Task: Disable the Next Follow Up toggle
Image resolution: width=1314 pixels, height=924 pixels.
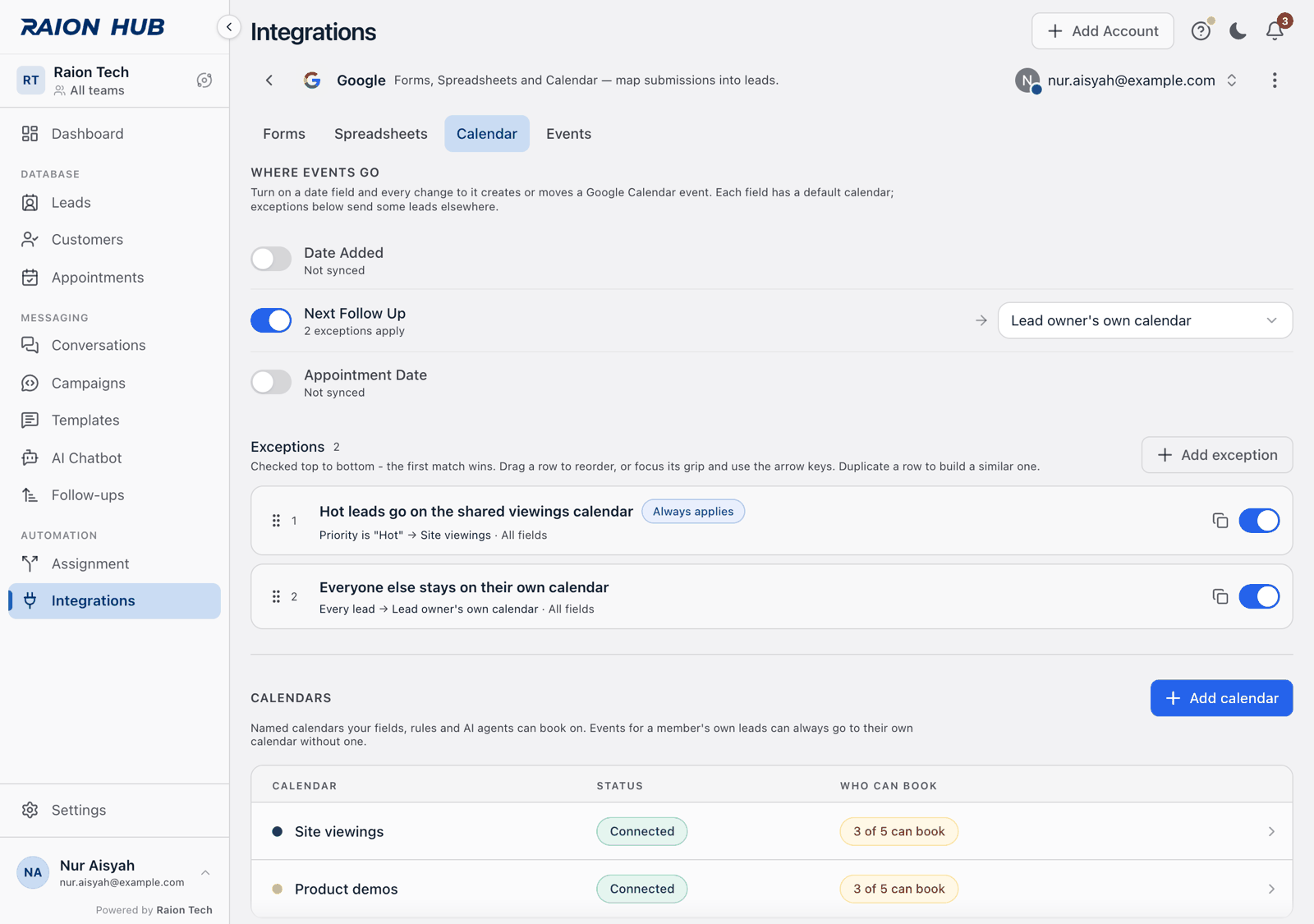Action: [x=271, y=320]
